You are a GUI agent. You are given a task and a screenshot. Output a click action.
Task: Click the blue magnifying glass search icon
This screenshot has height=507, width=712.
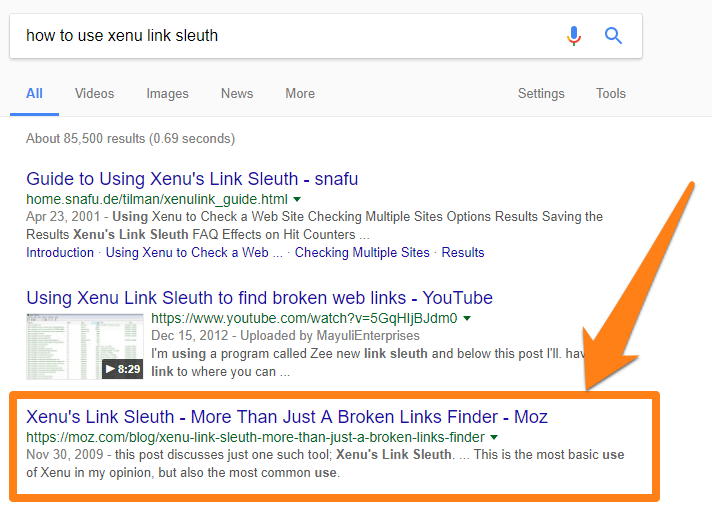click(614, 36)
